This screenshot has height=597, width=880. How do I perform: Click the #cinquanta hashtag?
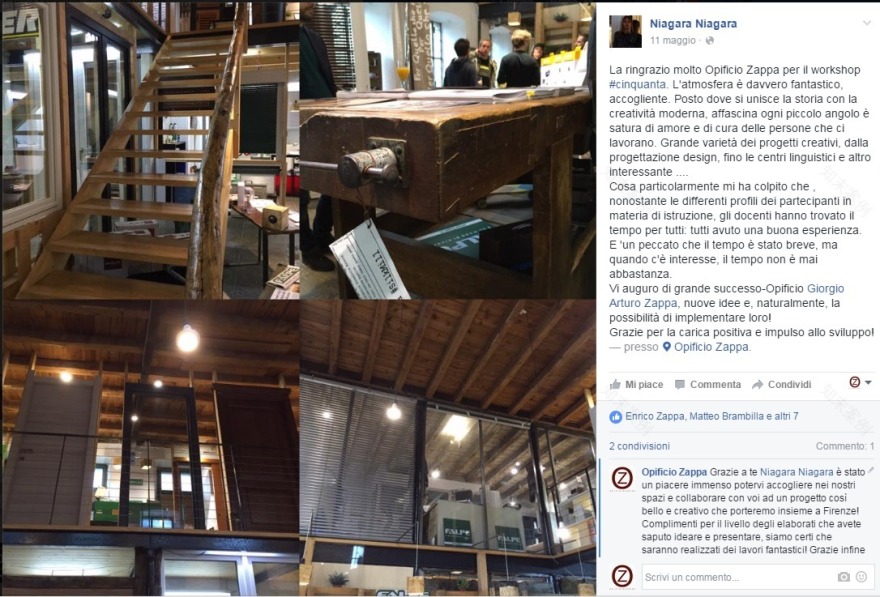(638, 84)
